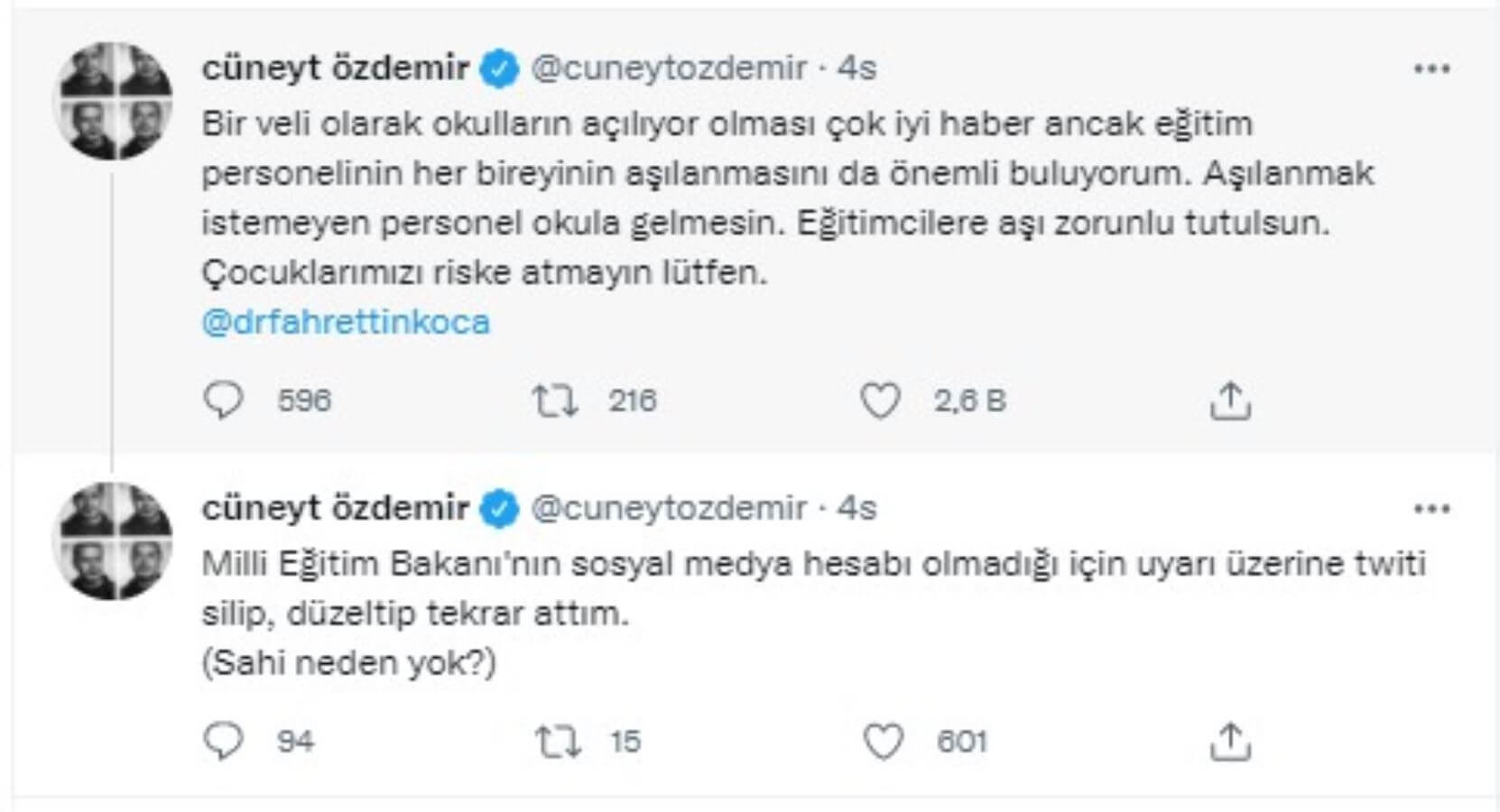Click the verified badge on first tweet

pyautogui.click(x=499, y=69)
